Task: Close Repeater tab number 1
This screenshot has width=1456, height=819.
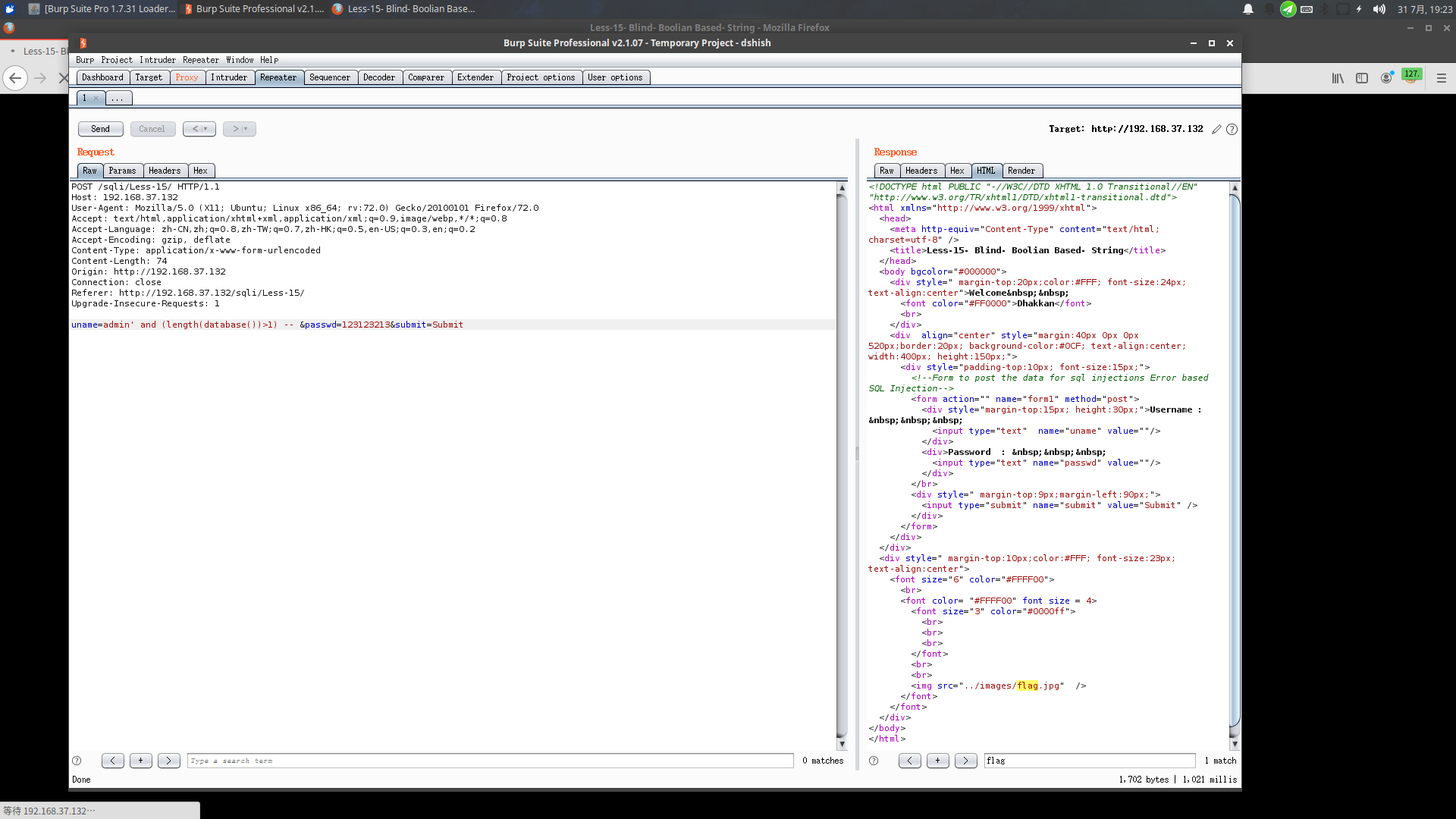Action: click(96, 99)
